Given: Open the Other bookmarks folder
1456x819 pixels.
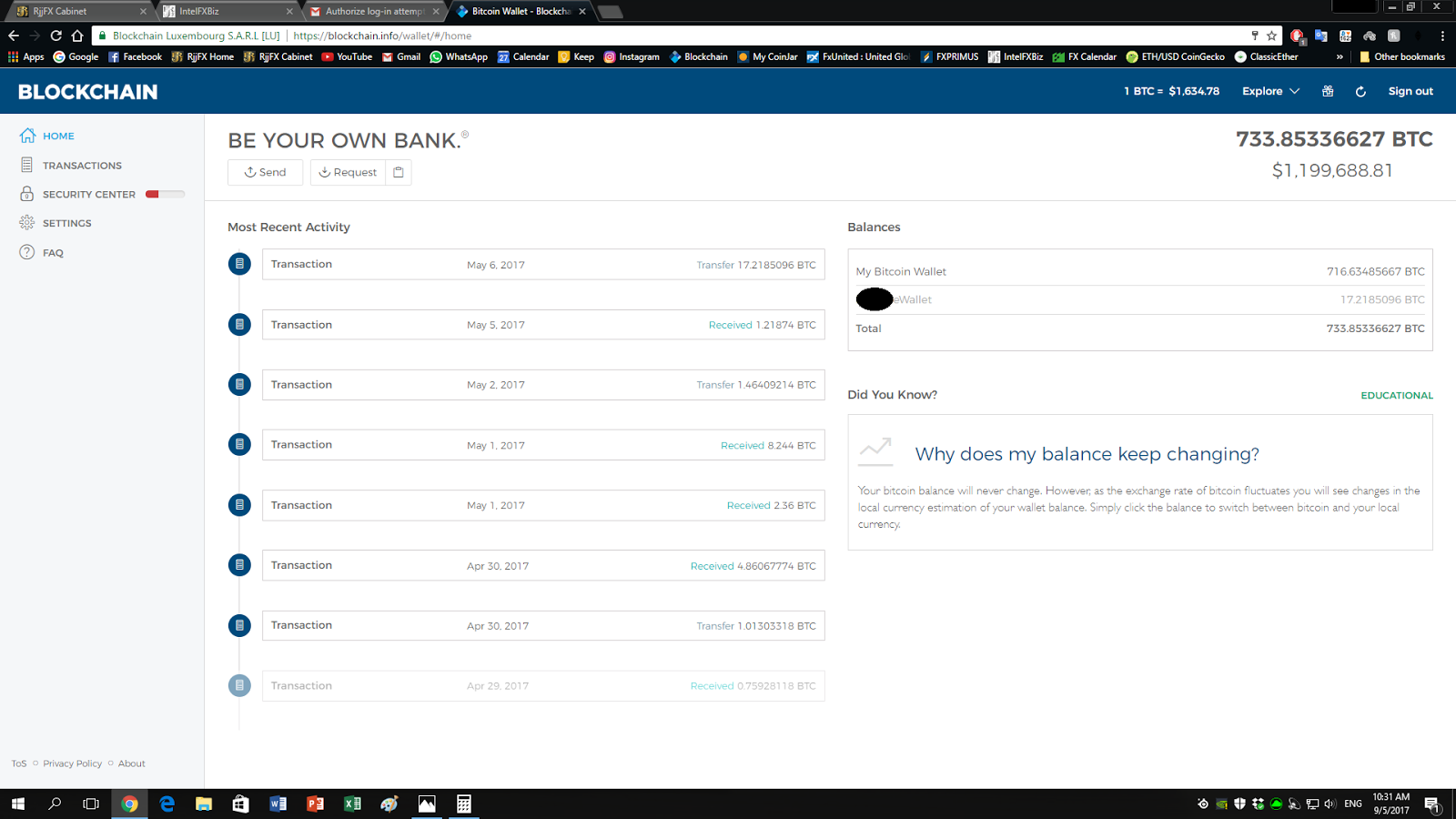Looking at the screenshot, I should tap(1401, 56).
